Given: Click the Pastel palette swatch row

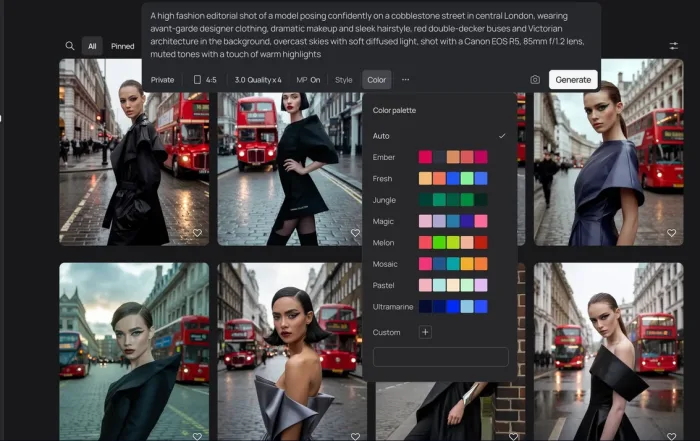Looking at the screenshot, I should click(453, 285).
